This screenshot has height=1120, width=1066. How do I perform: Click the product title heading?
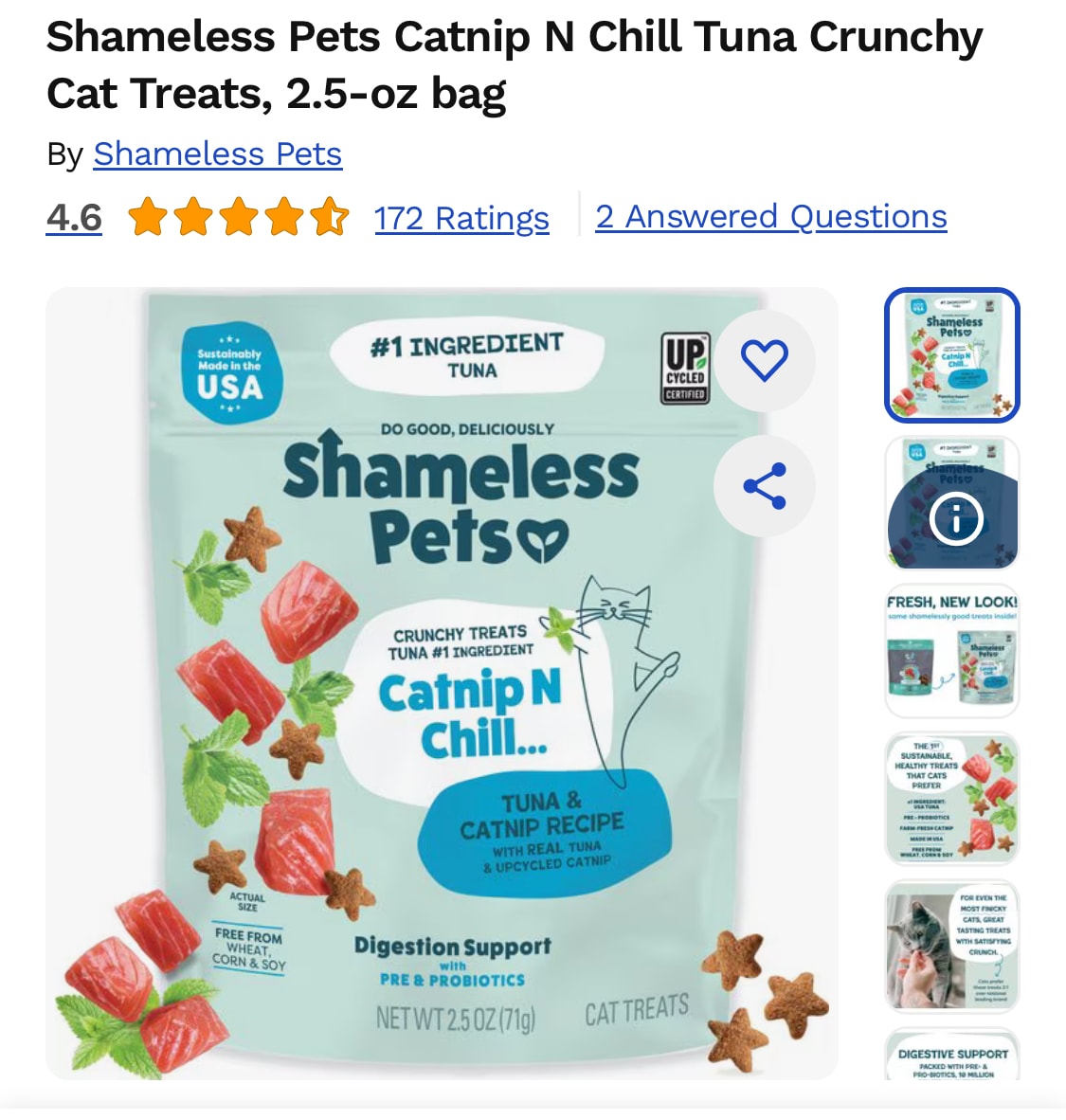pos(515,64)
